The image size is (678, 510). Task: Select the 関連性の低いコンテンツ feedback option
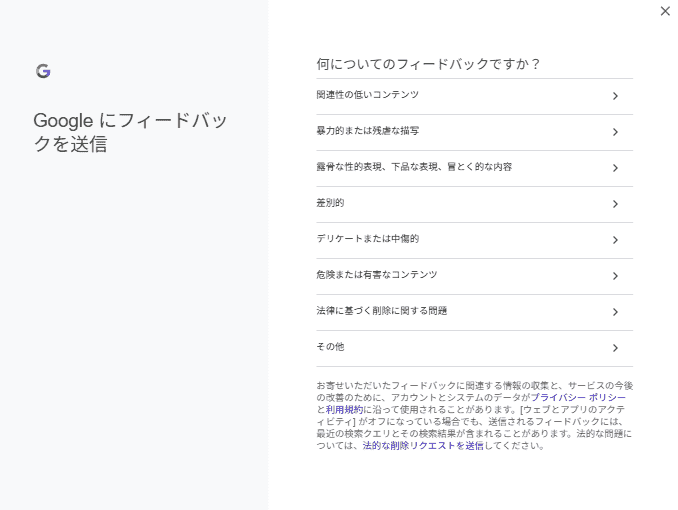click(x=367, y=95)
